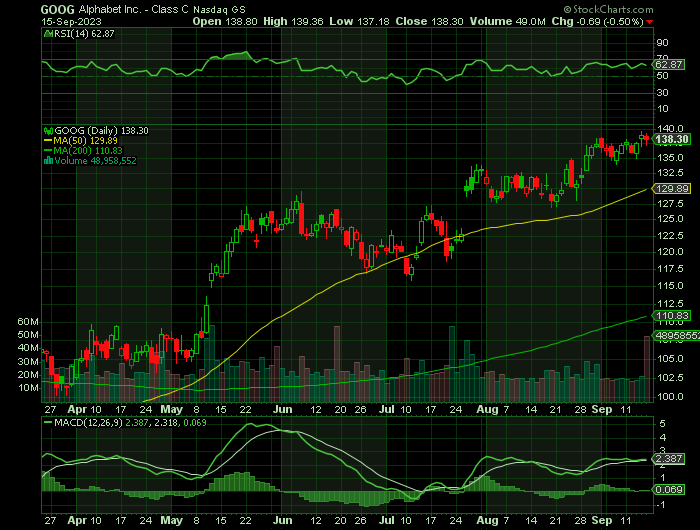700x530 pixels.
Task: Click 125.0 on the price axis
Action: click(x=670, y=219)
